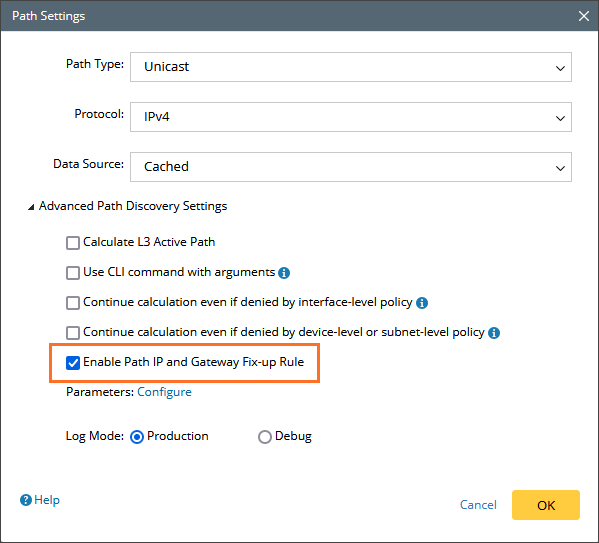Check Use CLI command with arguments
599x543 pixels.
point(73,273)
